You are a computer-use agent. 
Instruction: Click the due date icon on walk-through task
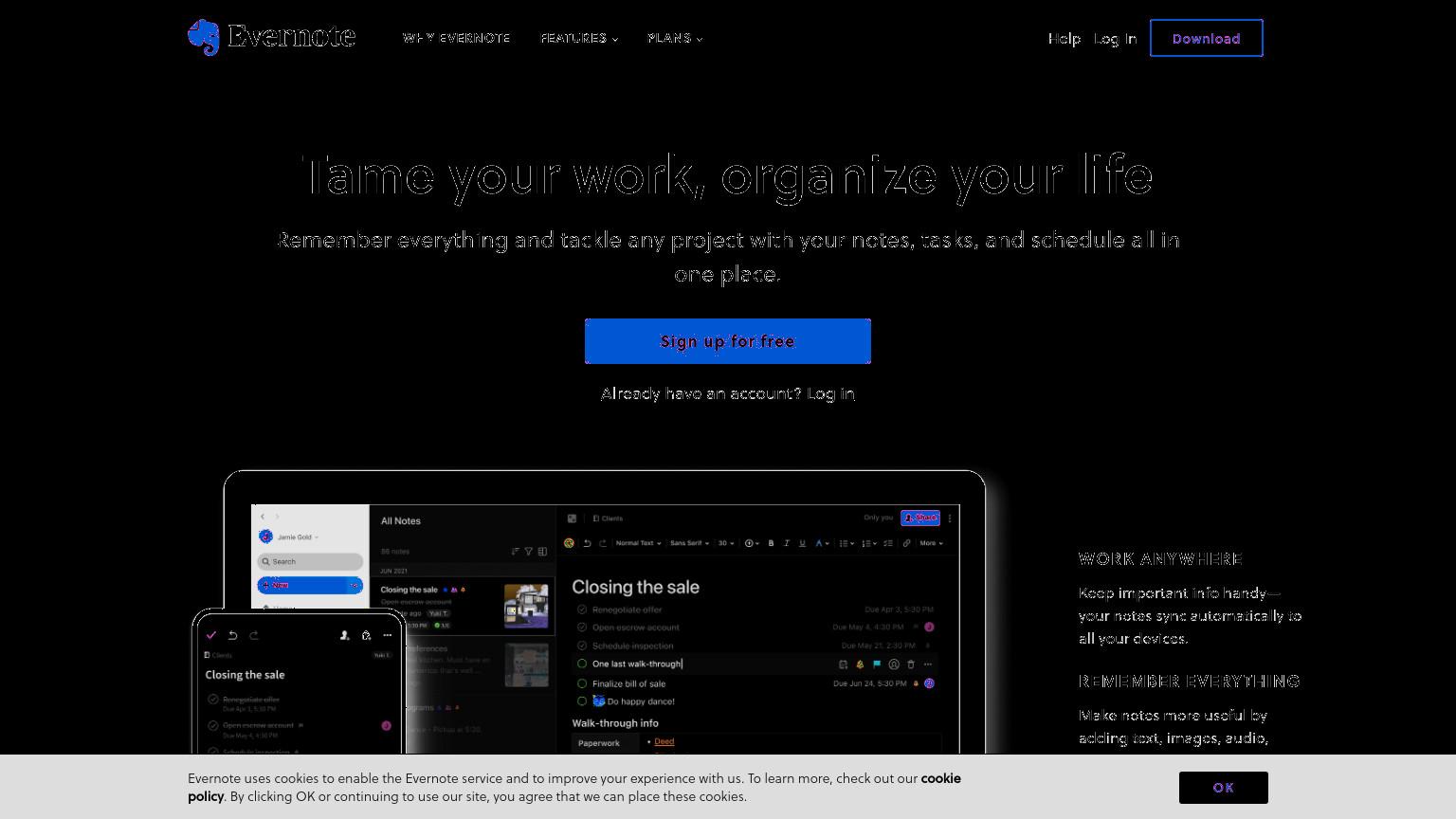point(843,664)
